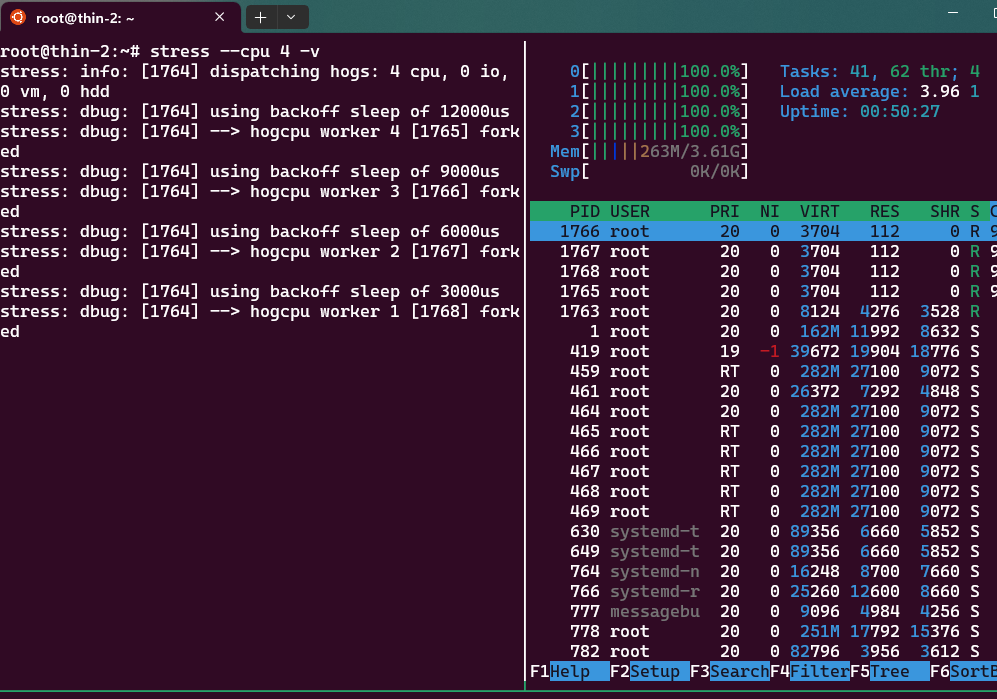Click 'backoff sleep of 12000us' line
This screenshot has width=997, height=699.
click(254, 111)
